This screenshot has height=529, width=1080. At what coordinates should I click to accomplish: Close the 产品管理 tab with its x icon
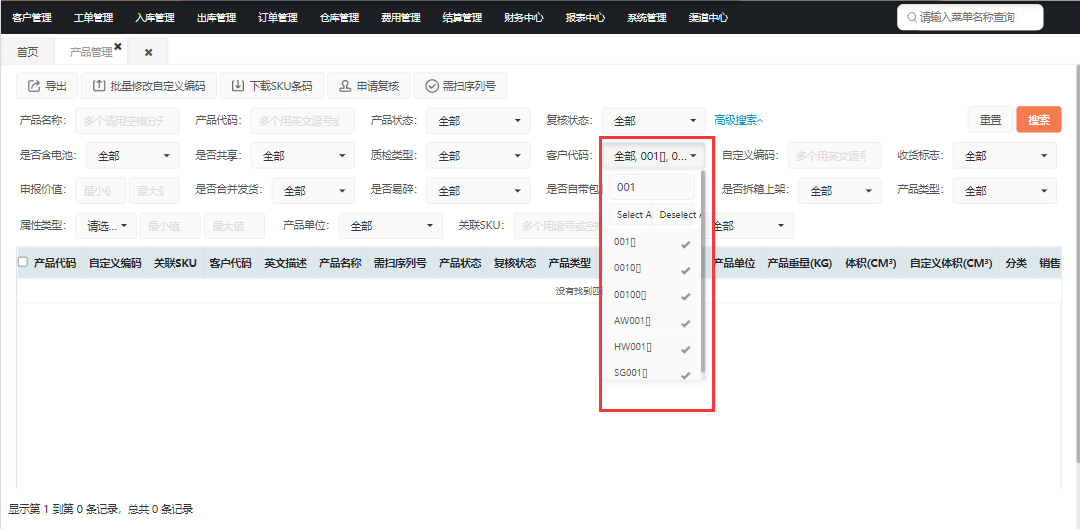click(118, 46)
